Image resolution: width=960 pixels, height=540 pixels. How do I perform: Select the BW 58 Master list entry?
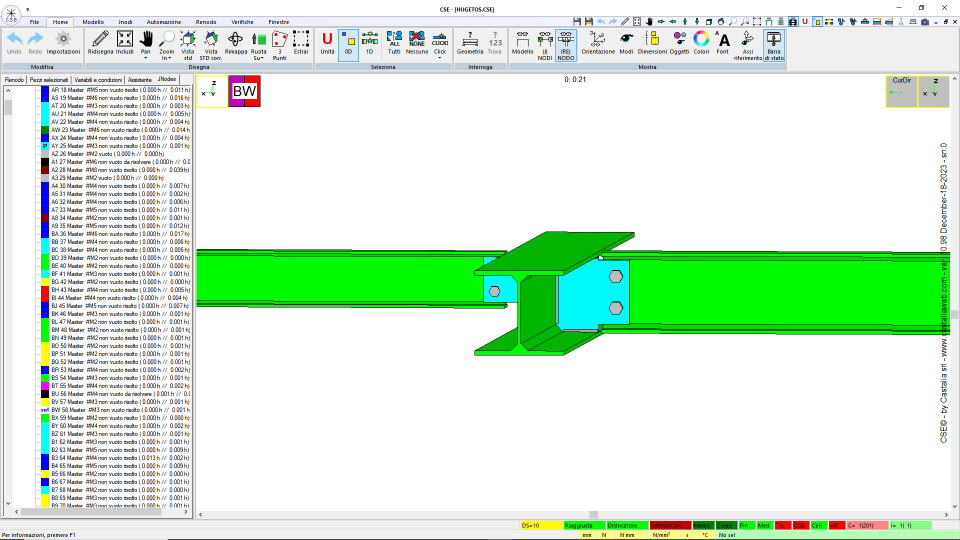click(x=114, y=410)
